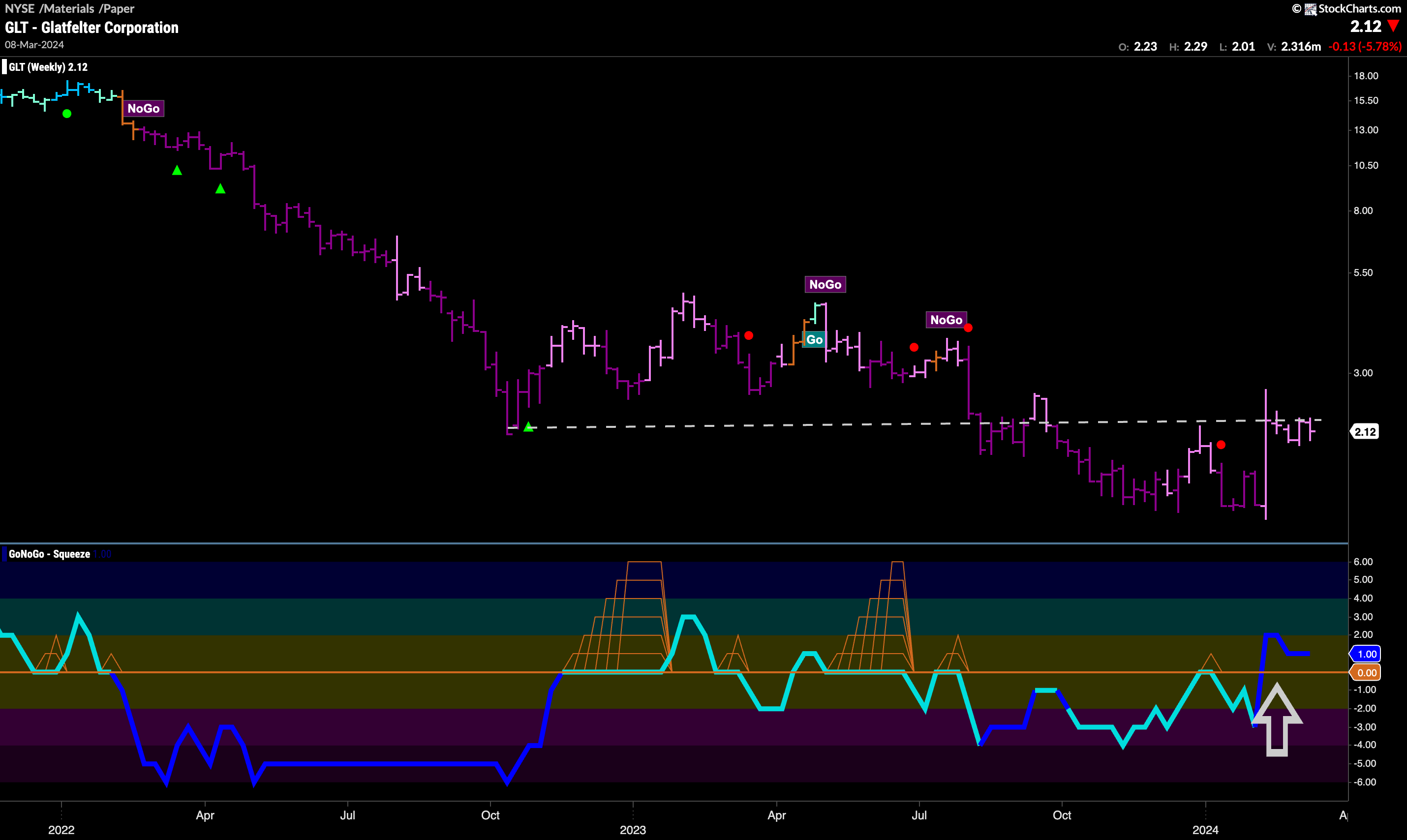1407x840 pixels.
Task: Click the red dot marker near late June 2023
Action: (914, 347)
